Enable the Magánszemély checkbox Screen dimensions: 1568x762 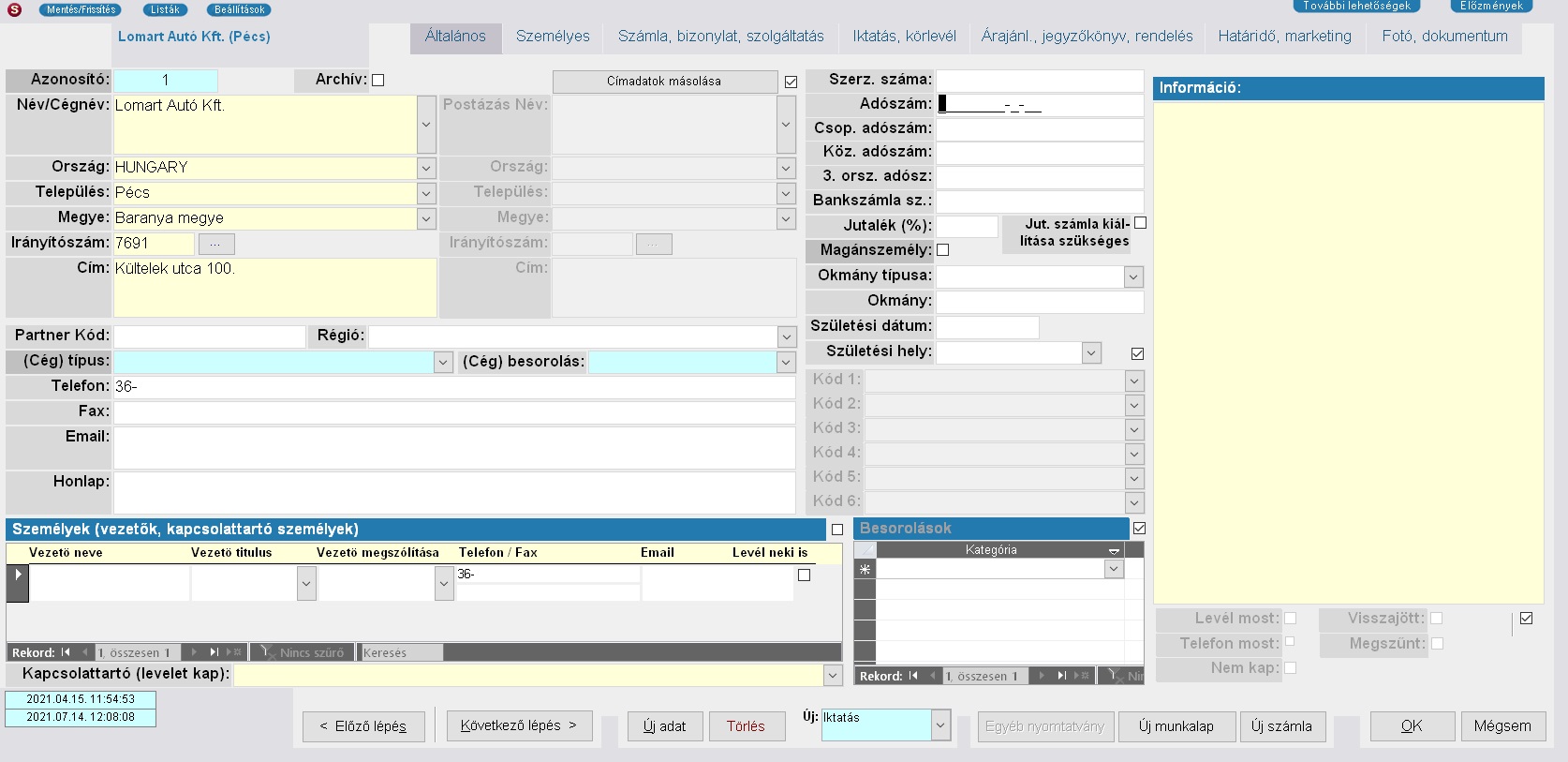click(x=943, y=250)
